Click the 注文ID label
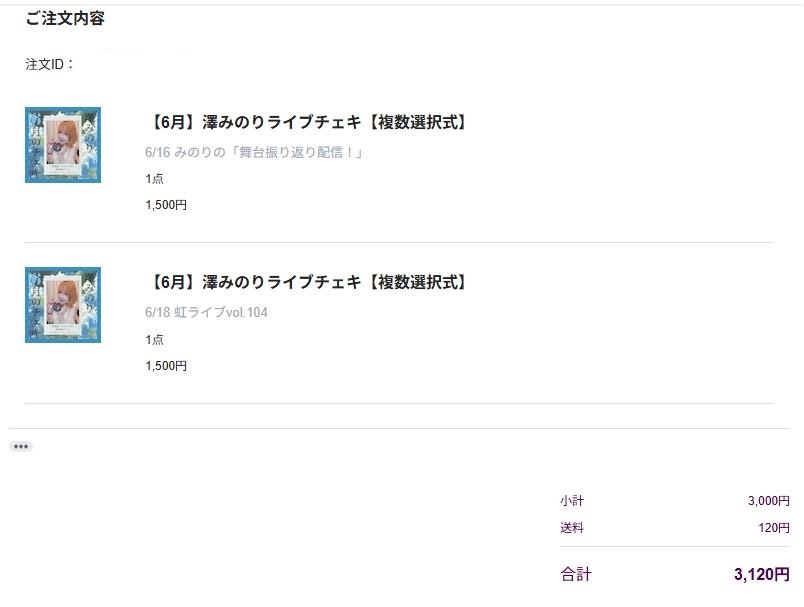This screenshot has width=804, height=607. pos(49,64)
